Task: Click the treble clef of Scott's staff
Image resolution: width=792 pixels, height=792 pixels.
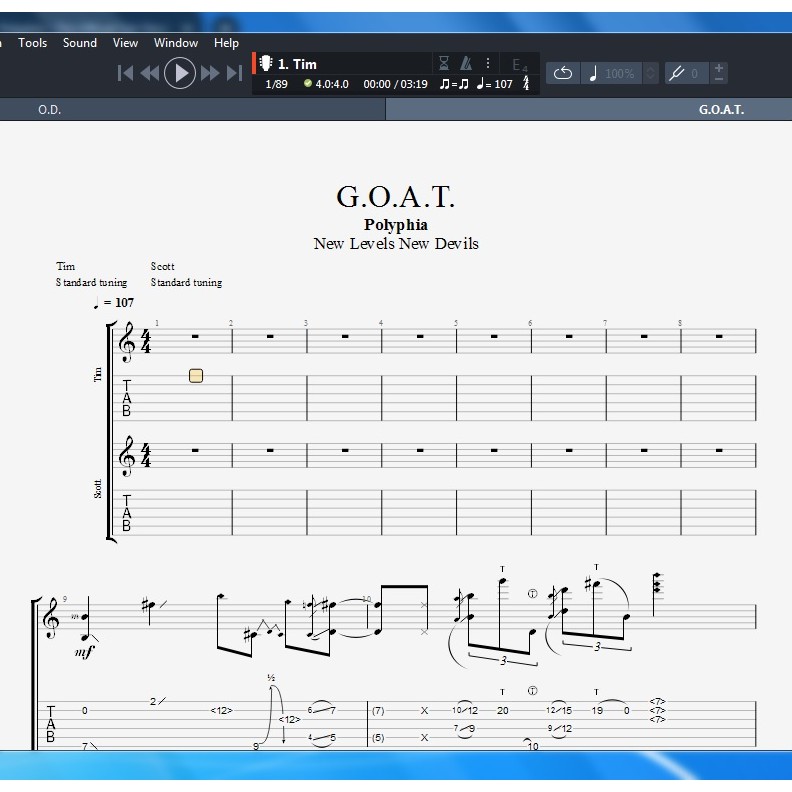Action: point(126,456)
